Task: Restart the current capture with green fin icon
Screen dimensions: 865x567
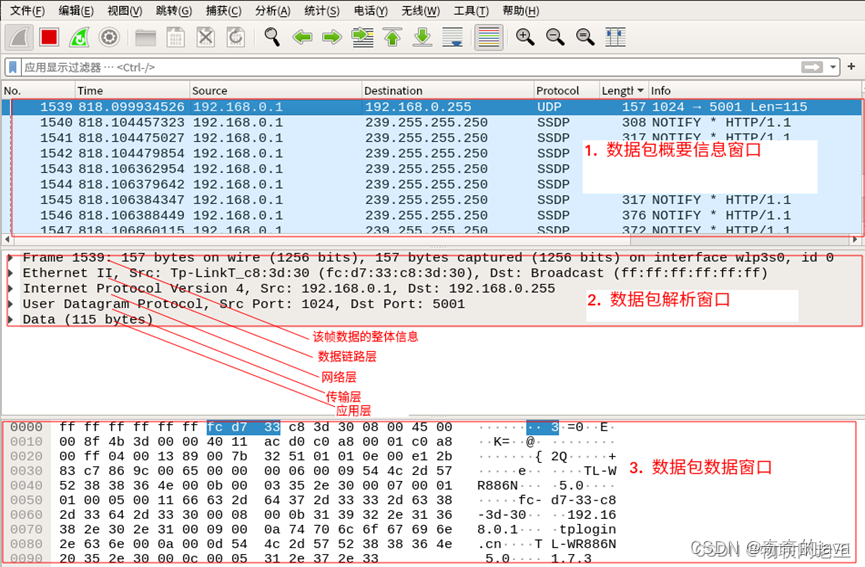Action: pos(79,38)
